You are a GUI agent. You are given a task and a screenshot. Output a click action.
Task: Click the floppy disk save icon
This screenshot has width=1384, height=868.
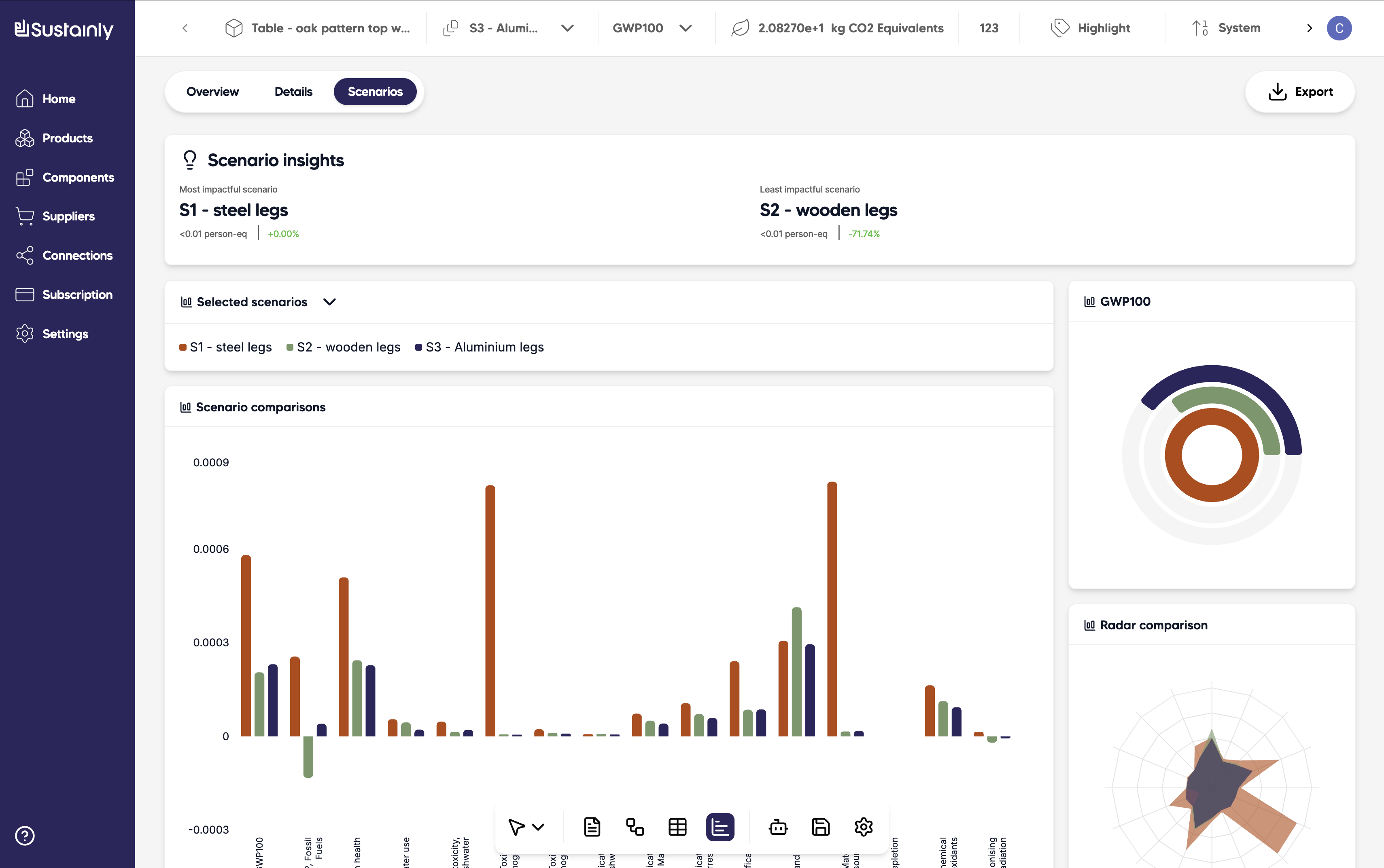821,827
